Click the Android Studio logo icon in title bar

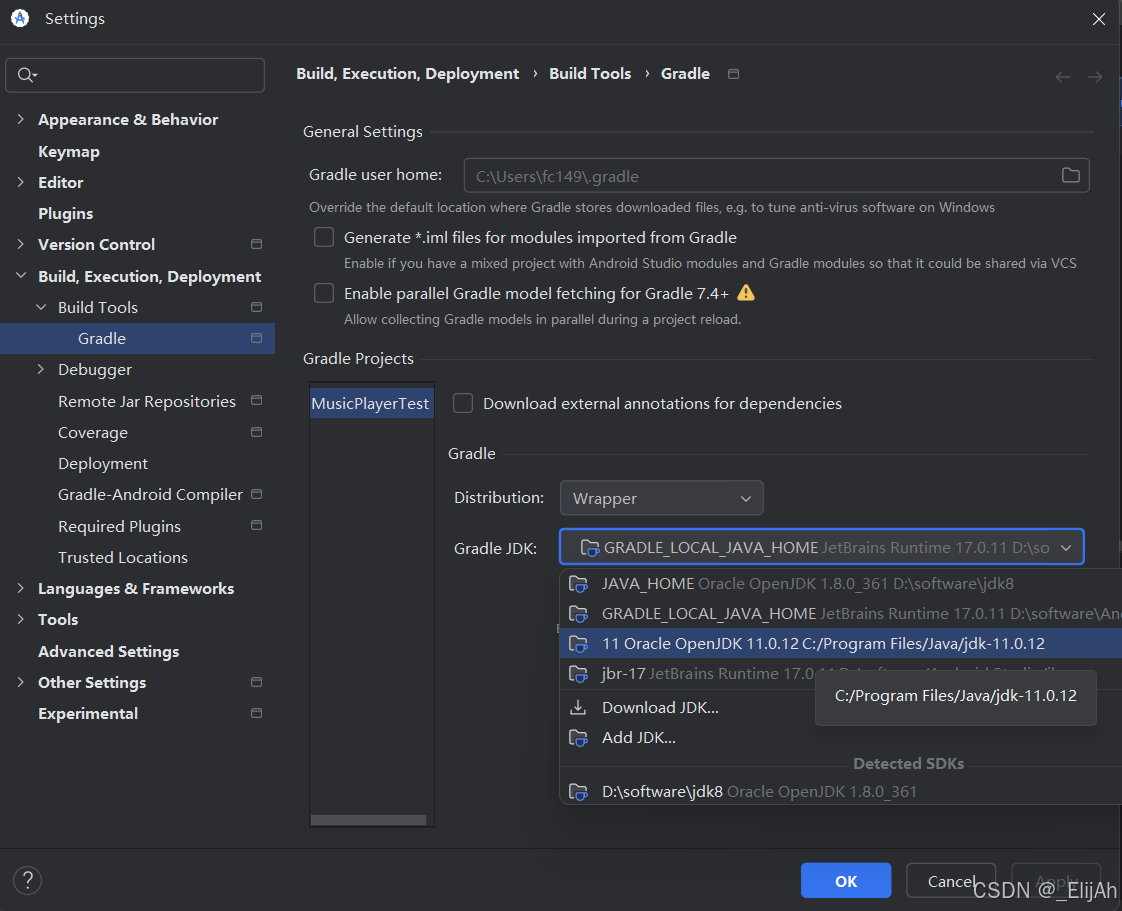coord(20,18)
